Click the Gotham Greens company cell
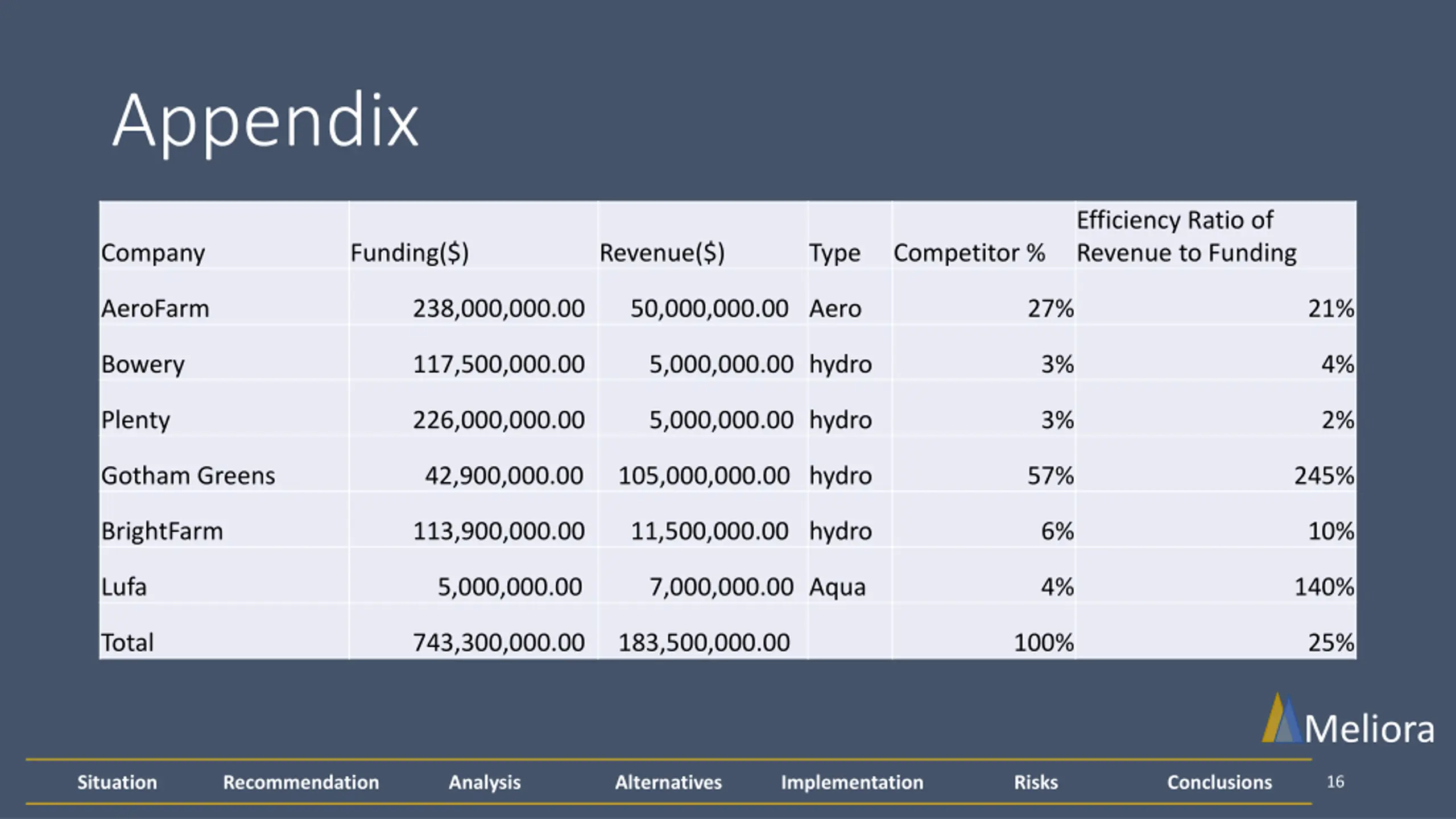Screen dimensions: 1456x819 (x=188, y=475)
